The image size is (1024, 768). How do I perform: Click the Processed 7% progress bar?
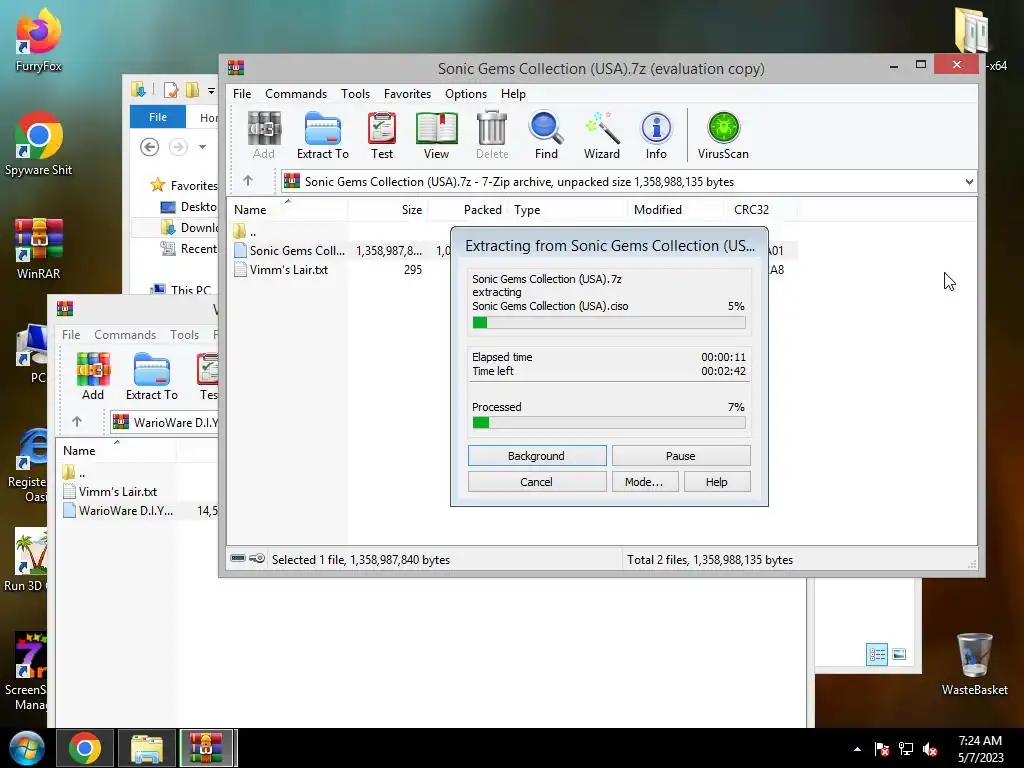coord(609,423)
